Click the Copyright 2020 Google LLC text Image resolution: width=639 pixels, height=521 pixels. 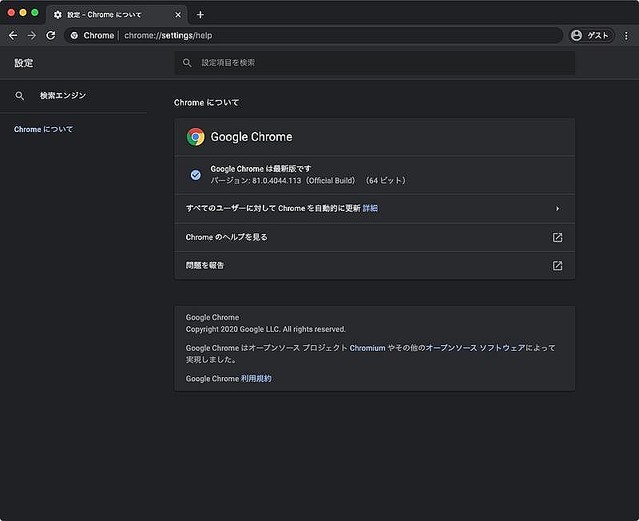tap(265, 329)
